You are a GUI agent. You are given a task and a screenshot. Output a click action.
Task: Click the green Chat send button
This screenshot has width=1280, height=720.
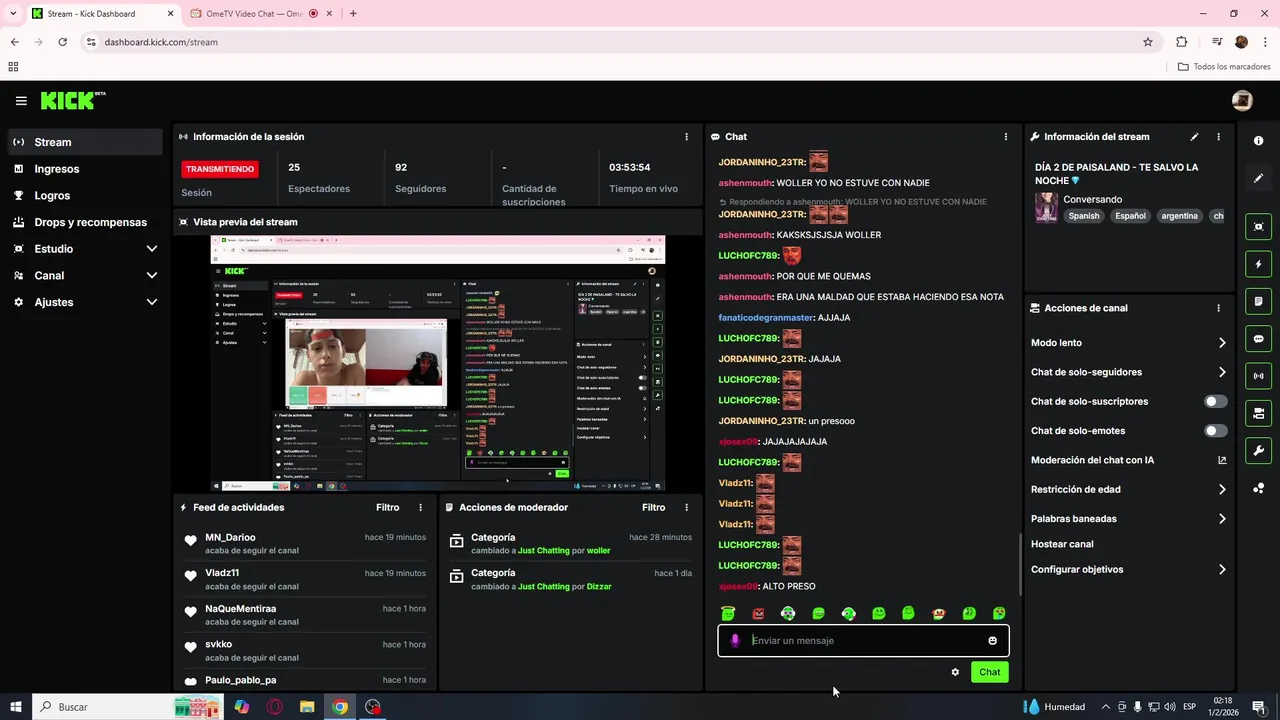click(x=989, y=672)
